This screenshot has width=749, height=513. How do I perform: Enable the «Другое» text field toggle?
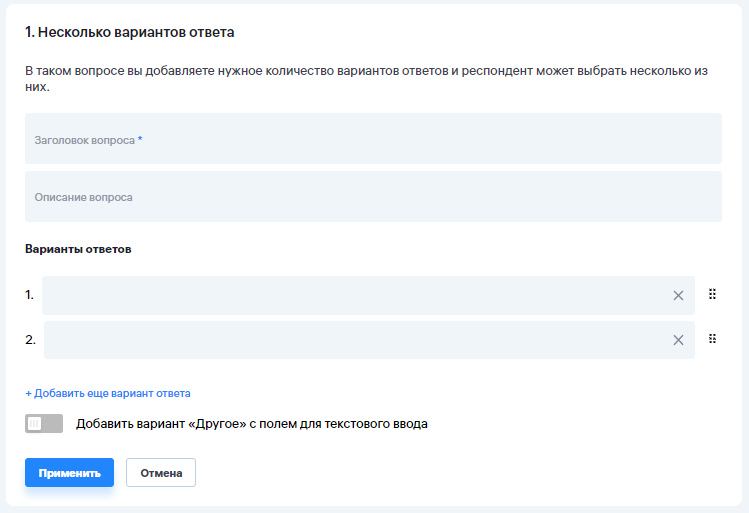coord(44,424)
